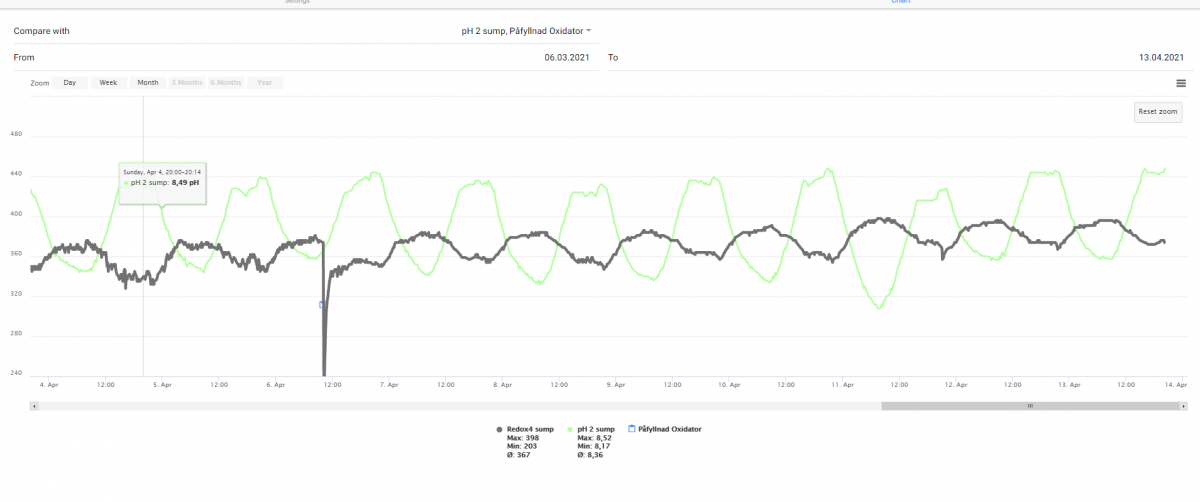This screenshot has width=1200, height=502.
Task: Click the tooltip showing 8,49 pH
Action: pyautogui.click(x=162, y=183)
